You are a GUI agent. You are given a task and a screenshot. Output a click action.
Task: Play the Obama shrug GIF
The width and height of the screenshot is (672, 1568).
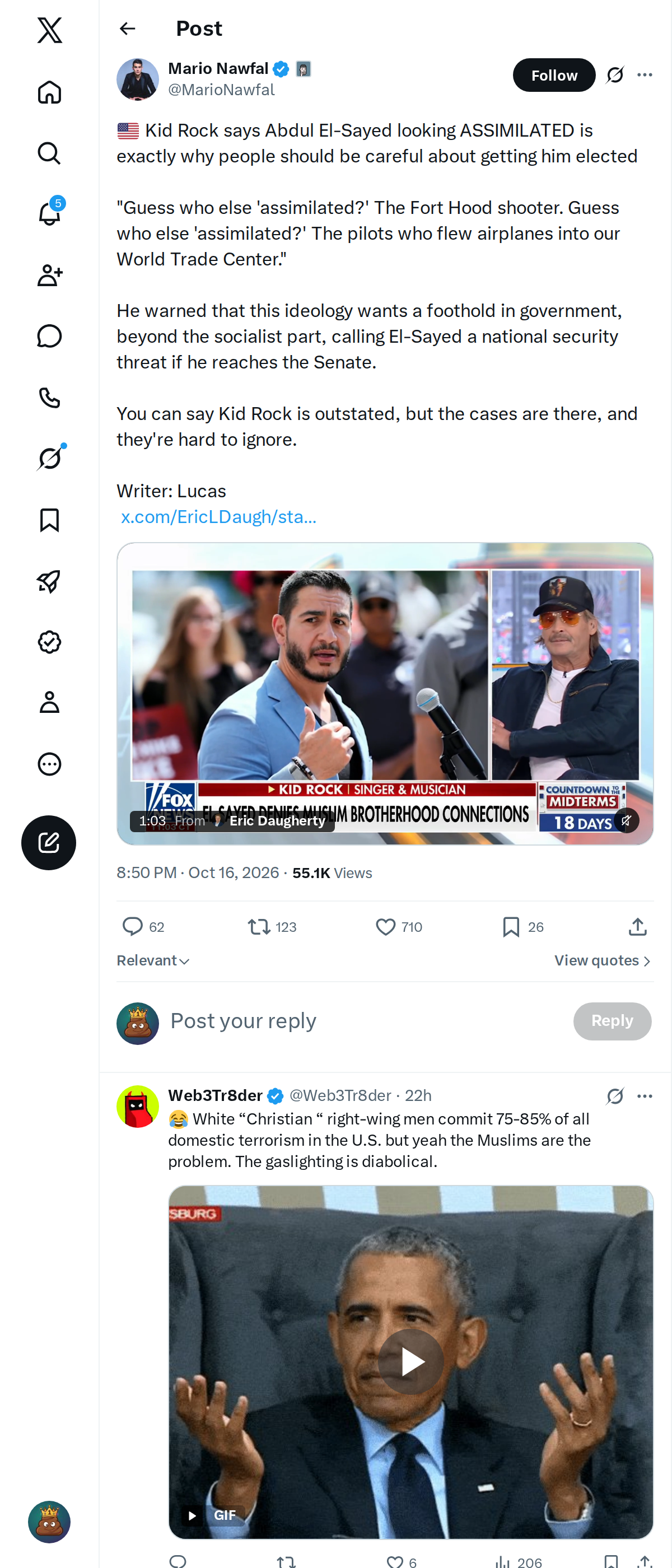(x=411, y=1361)
